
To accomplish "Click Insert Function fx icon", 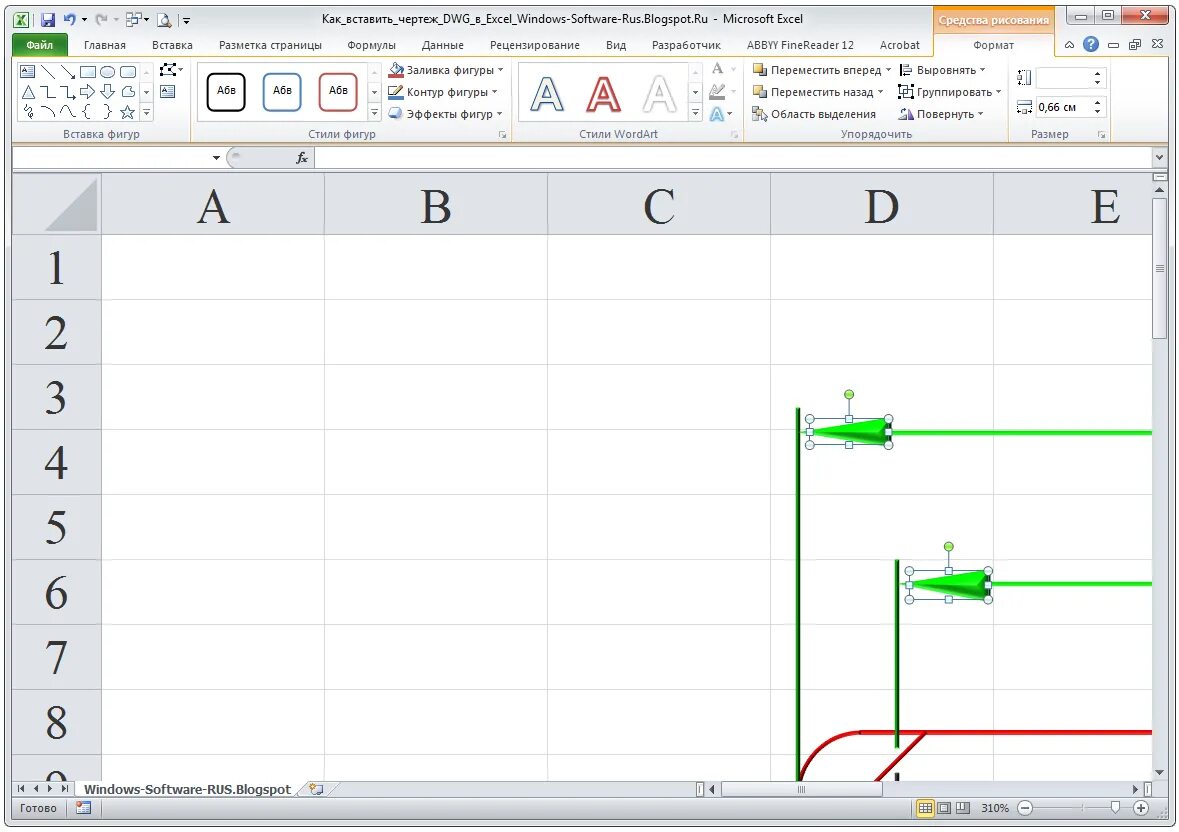I will coord(302,158).
